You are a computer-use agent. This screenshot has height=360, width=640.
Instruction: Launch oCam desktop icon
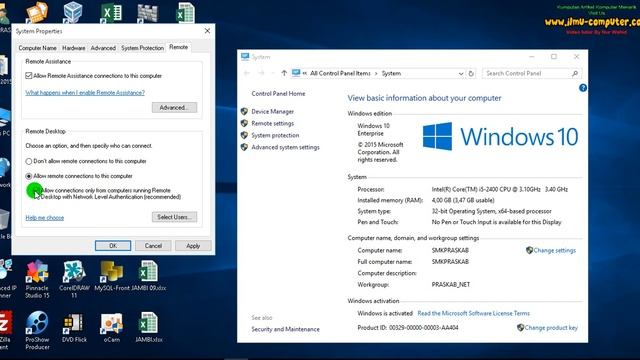111,327
